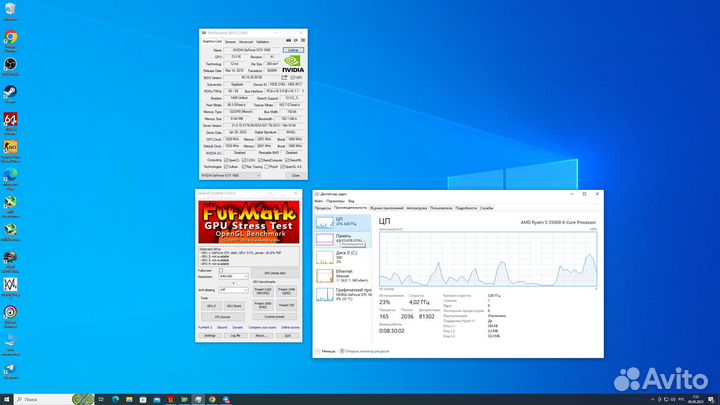Open Telegram desktop icon
720x405 pixels.
(x=10, y=371)
